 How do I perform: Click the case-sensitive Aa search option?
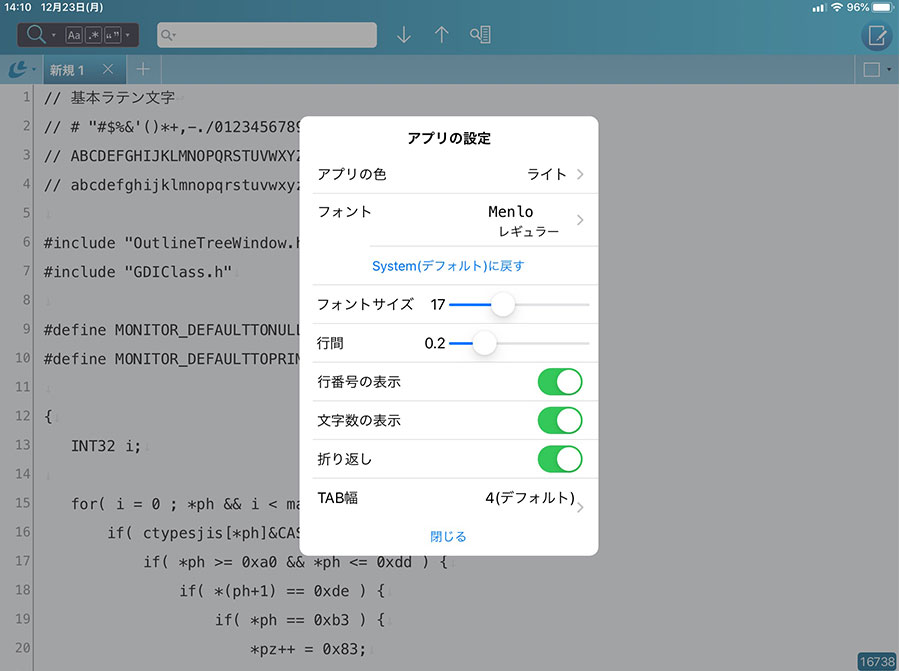coord(74,35)
